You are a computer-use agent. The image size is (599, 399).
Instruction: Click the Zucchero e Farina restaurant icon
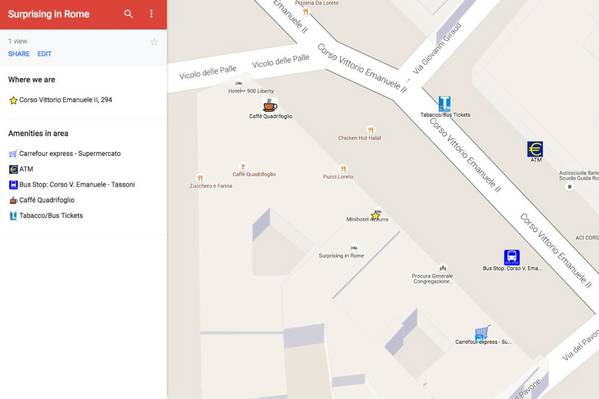199,178
